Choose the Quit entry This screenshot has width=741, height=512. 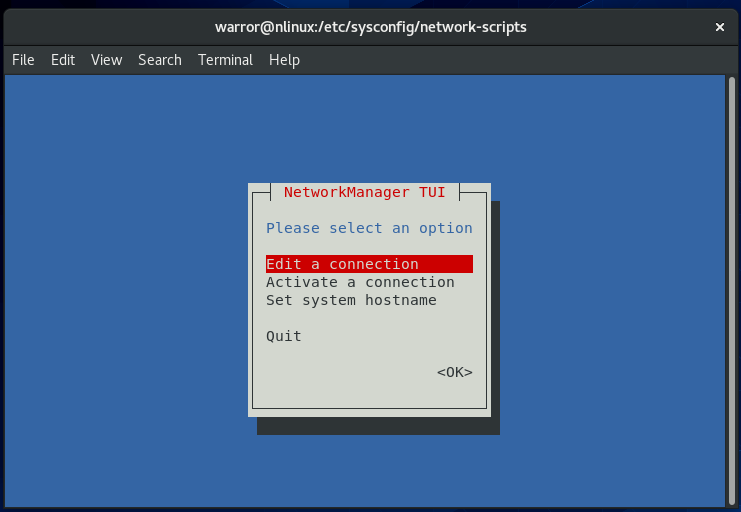(284, 336)
